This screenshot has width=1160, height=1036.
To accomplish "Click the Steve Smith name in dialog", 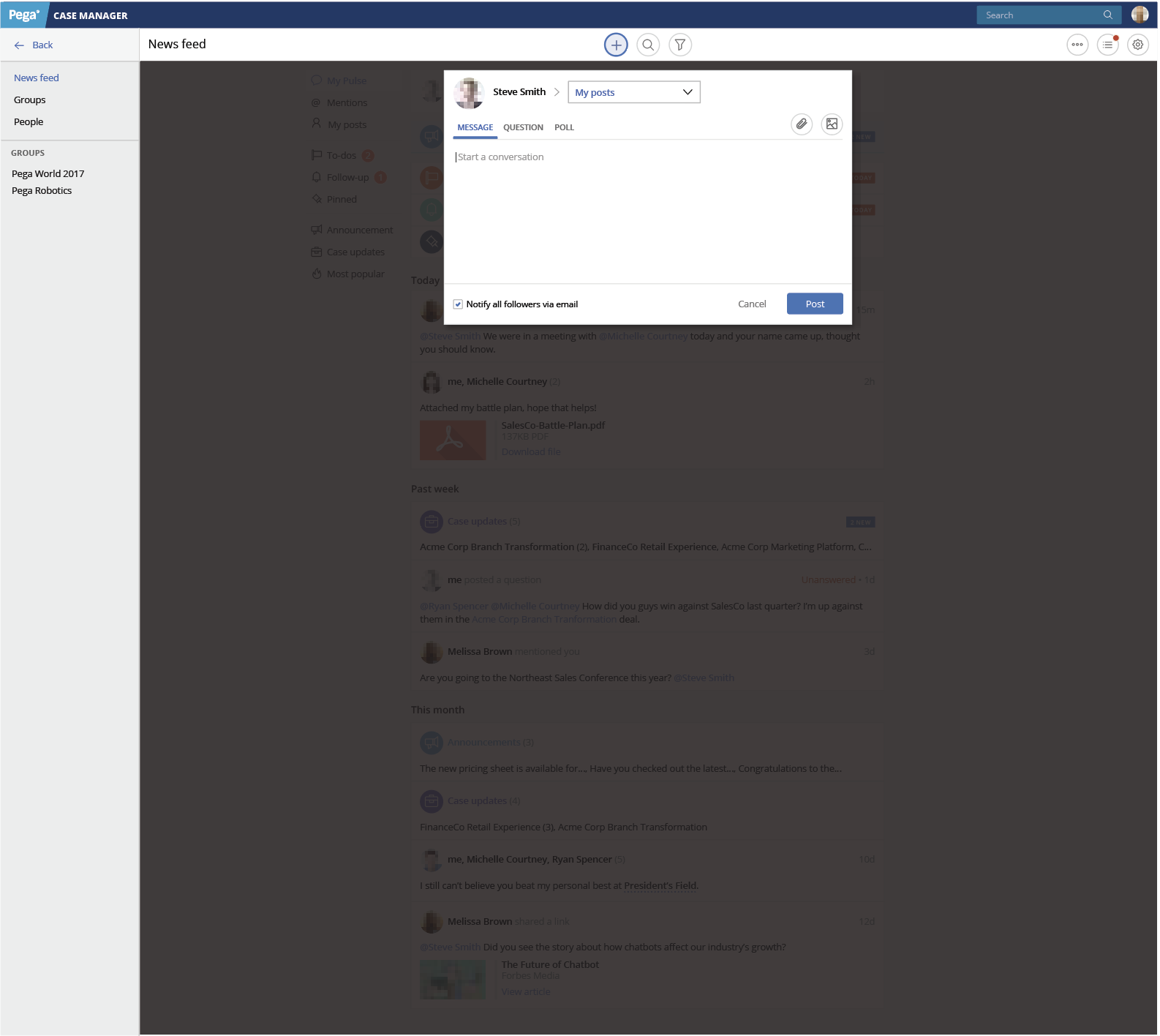I will pos(519,92).
